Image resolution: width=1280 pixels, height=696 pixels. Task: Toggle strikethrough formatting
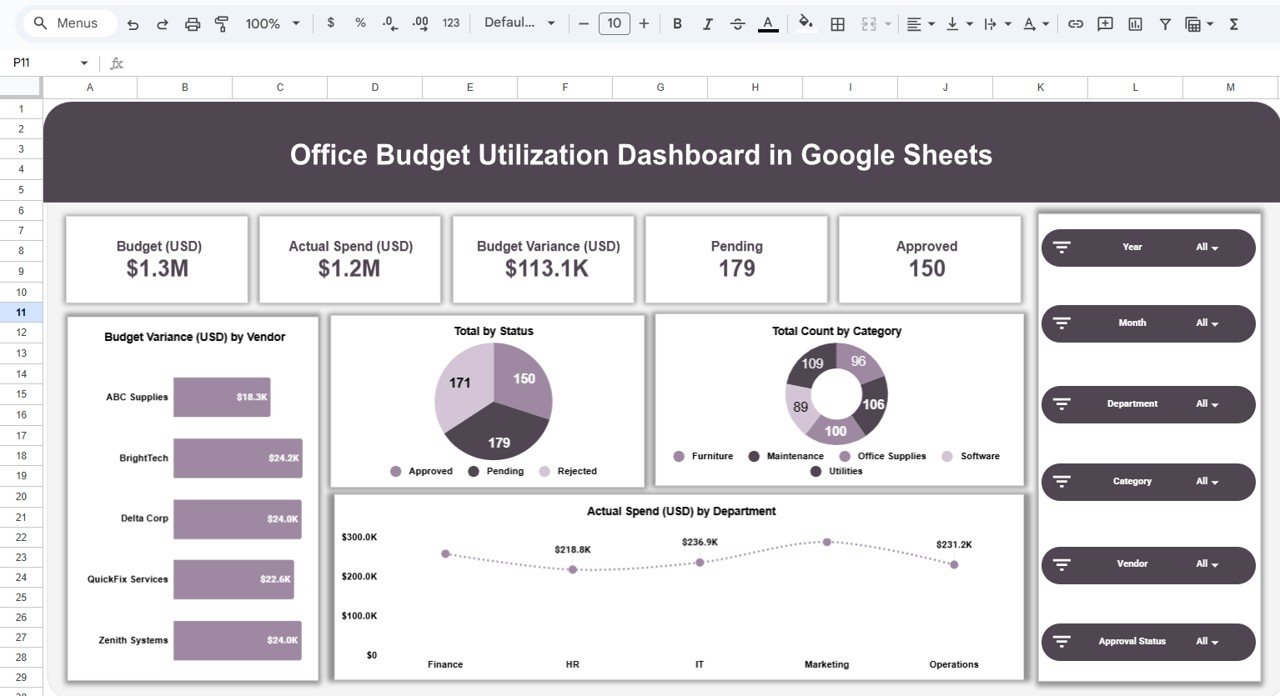pos(737,22)
